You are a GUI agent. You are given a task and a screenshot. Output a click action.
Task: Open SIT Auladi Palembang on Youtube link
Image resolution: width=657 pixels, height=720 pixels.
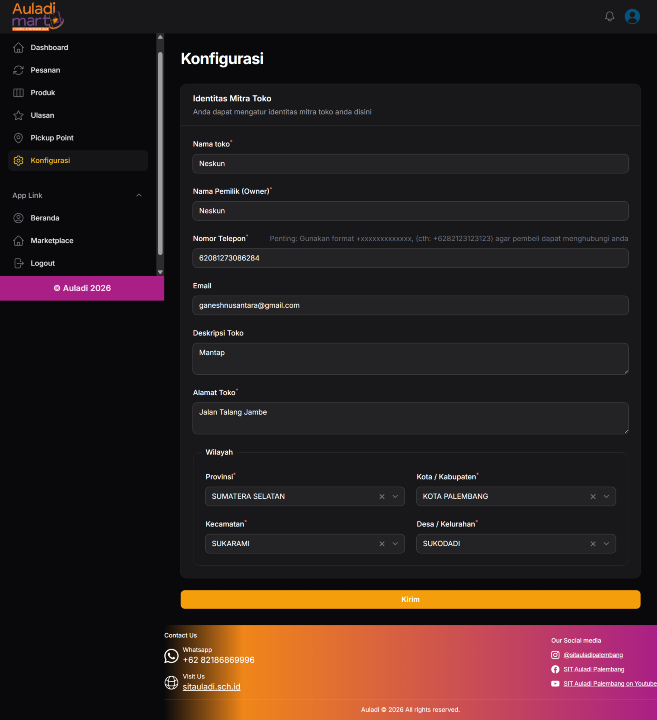pos(610,683)
